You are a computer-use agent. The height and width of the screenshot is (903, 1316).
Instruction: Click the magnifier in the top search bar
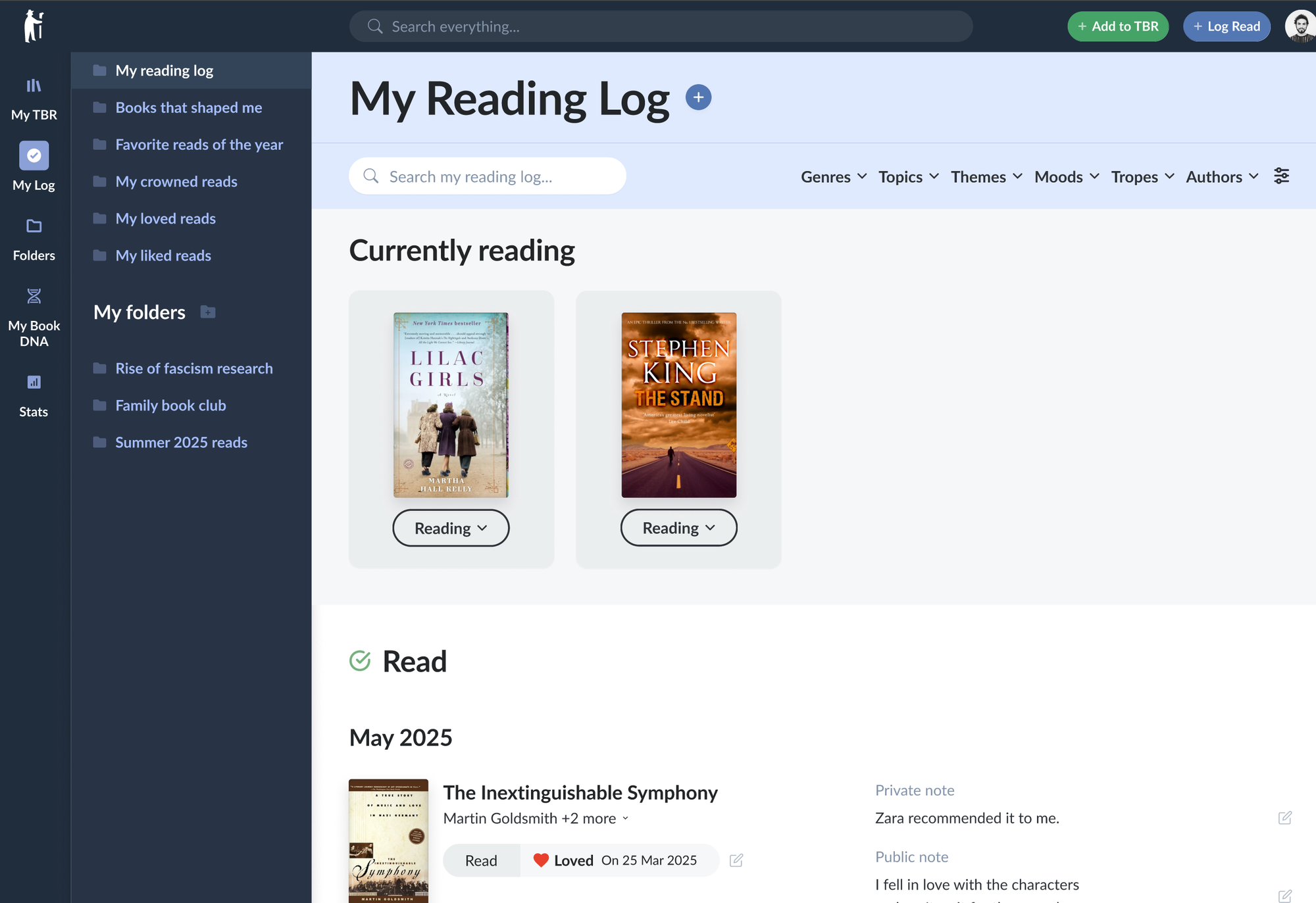[375, 26]
